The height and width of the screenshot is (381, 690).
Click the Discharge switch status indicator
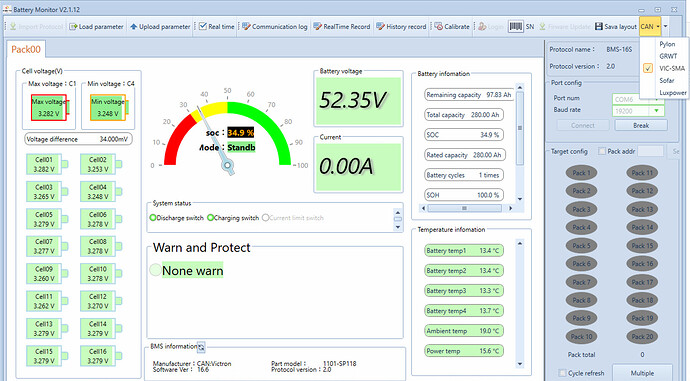tap(153, 218)
